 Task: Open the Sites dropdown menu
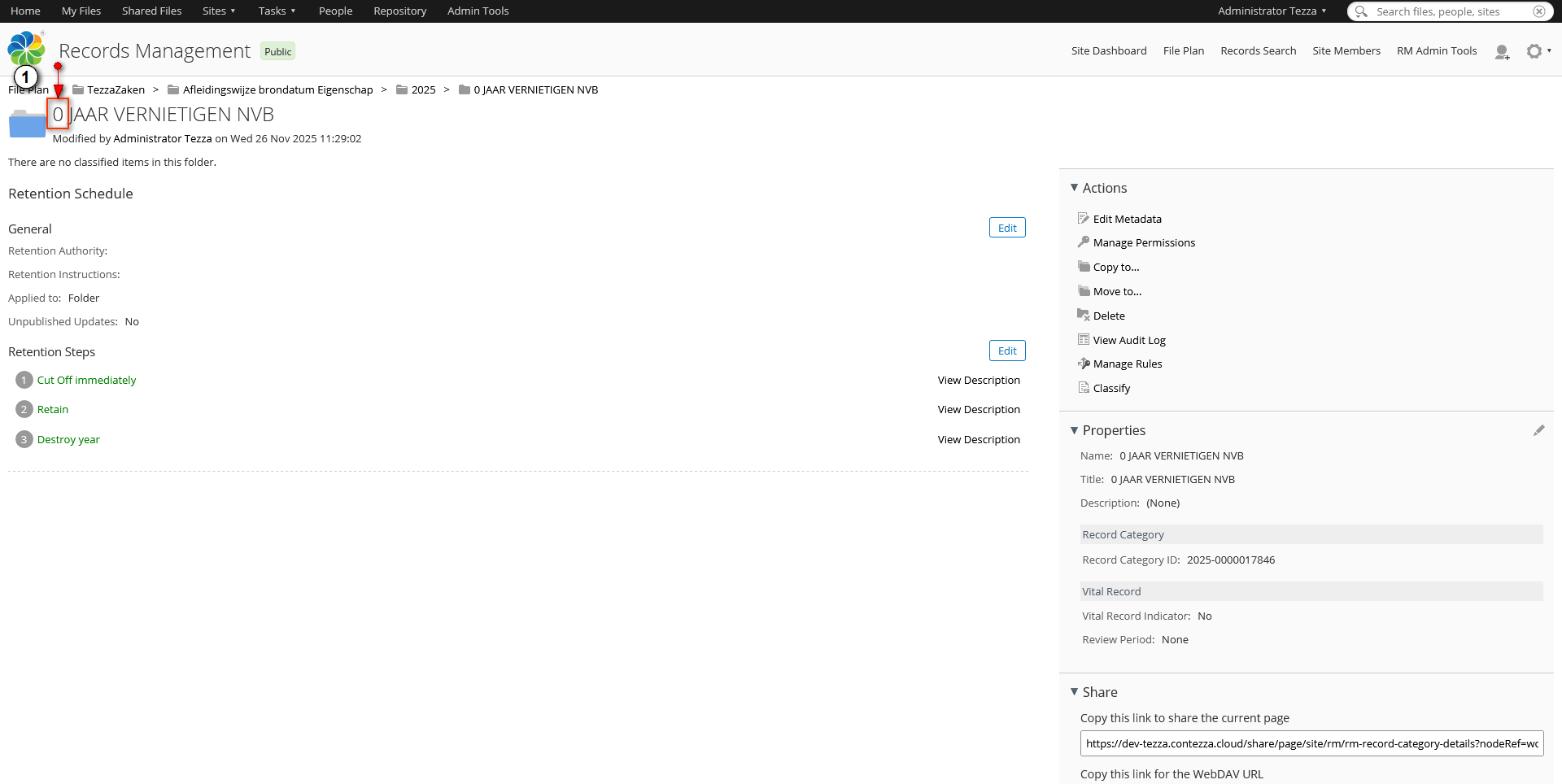coord(218,11)
